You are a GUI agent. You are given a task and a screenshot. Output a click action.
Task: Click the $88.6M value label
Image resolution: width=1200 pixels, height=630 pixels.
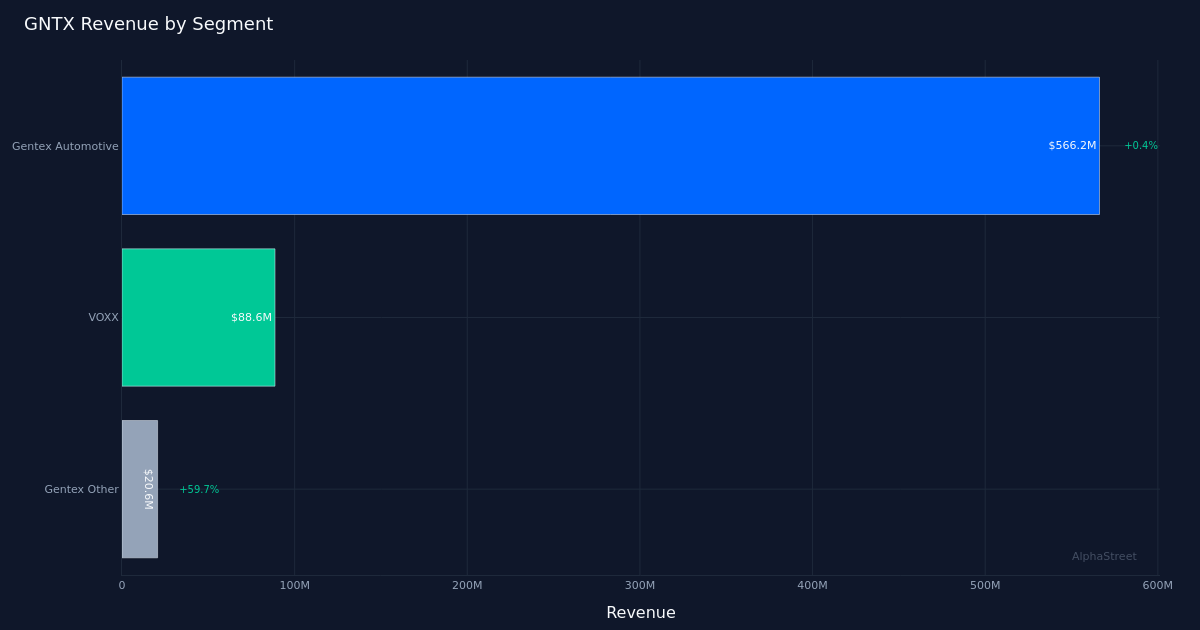coord(251,318)
